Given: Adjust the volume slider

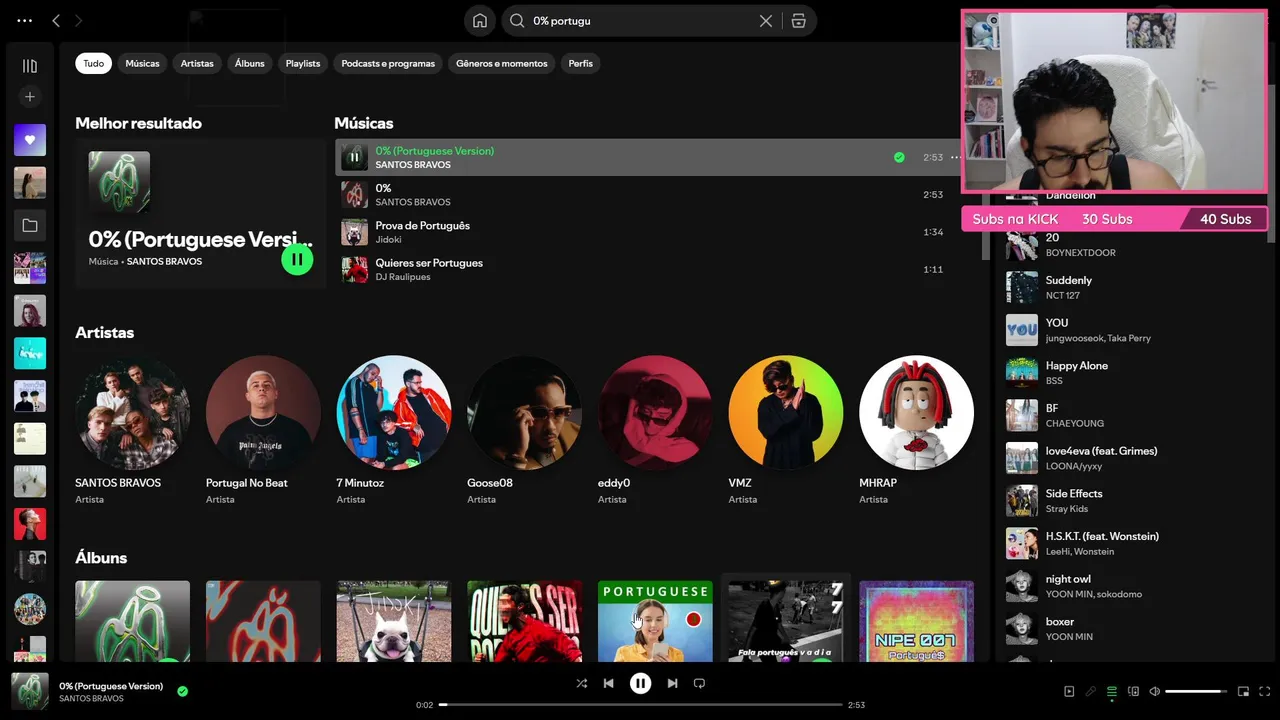Looking at the screenshot, I should coord(1196,691).
